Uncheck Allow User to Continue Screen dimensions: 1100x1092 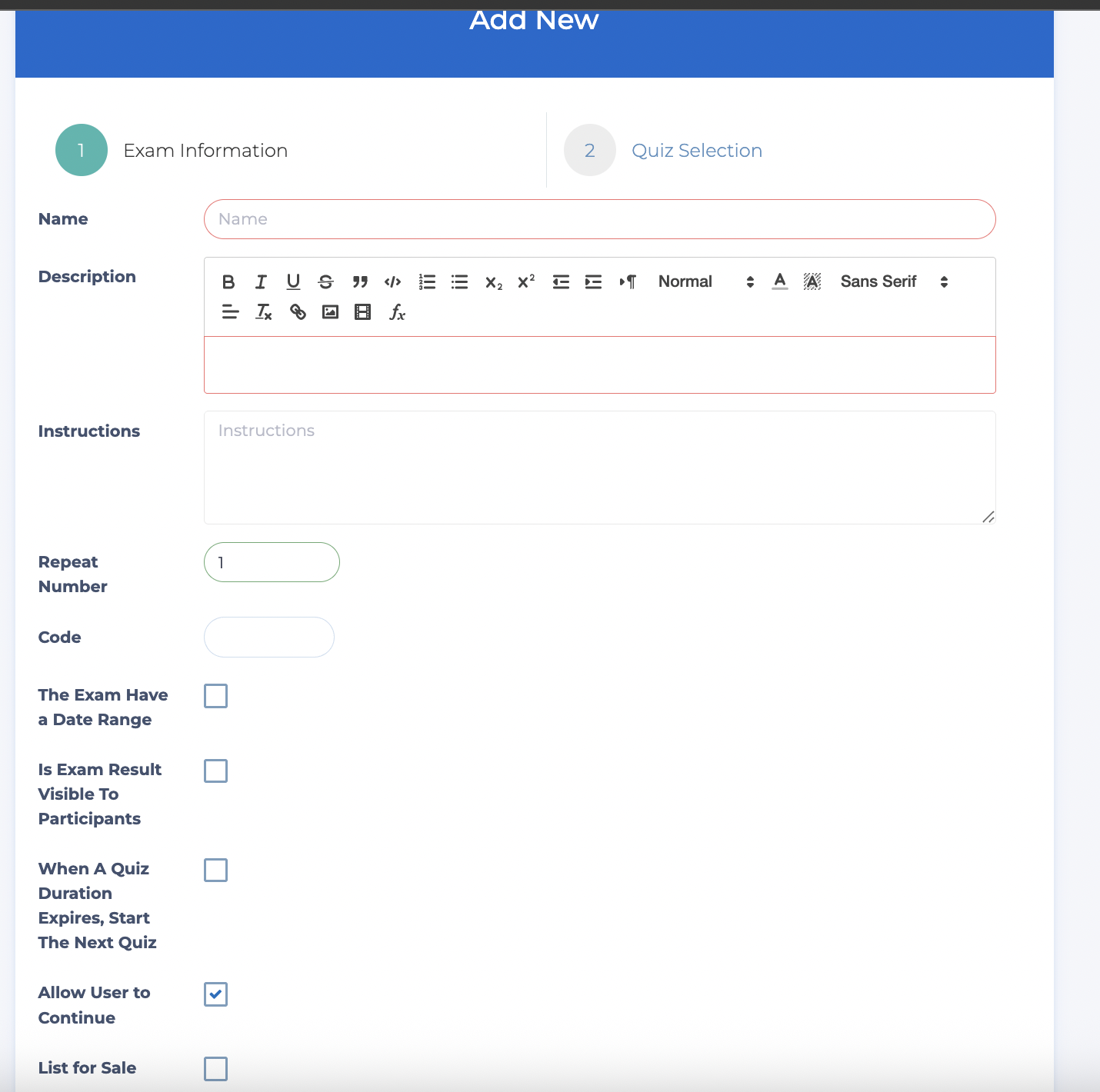click(x=215, y=994)
